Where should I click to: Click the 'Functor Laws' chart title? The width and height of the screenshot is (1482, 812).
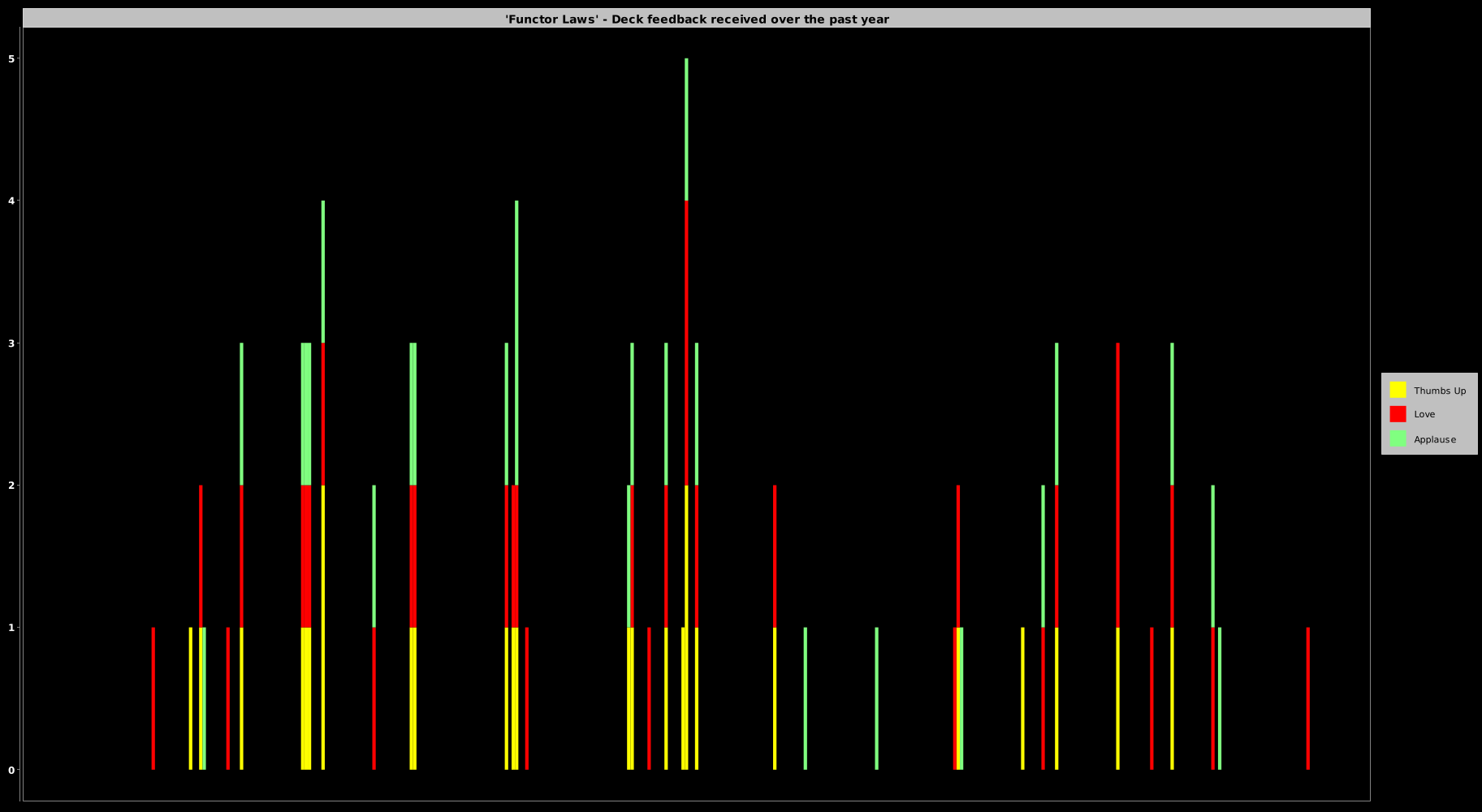[x=697, y=19]
